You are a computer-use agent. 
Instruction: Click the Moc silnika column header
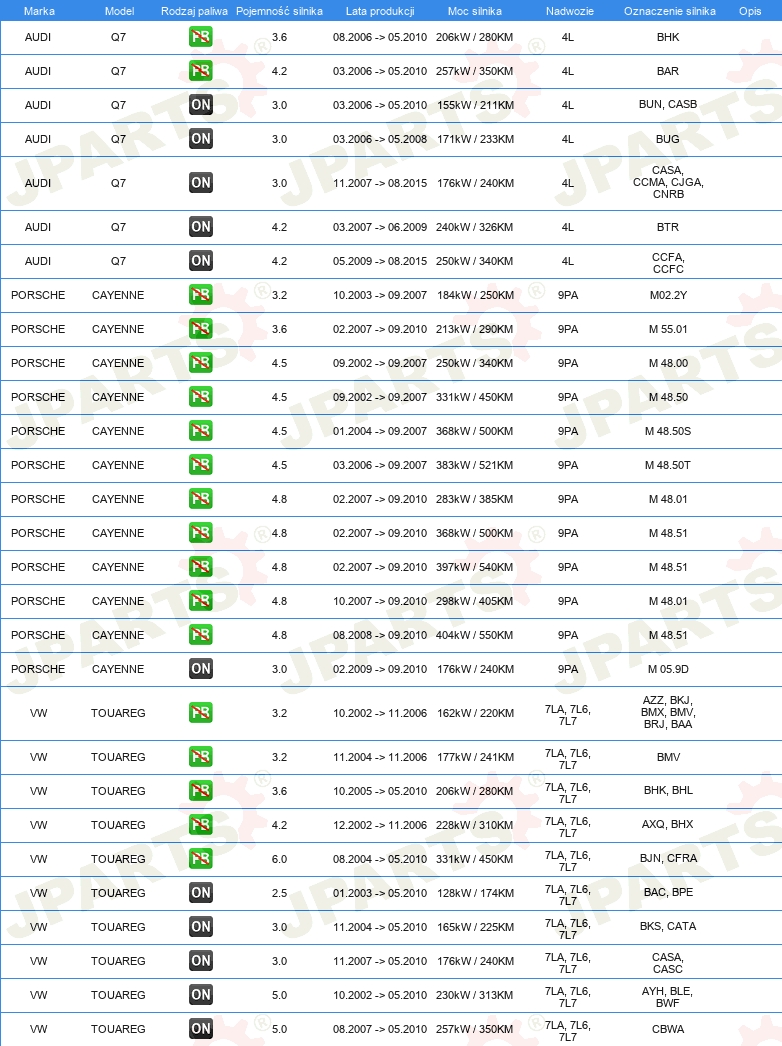[x=474, y=11]
